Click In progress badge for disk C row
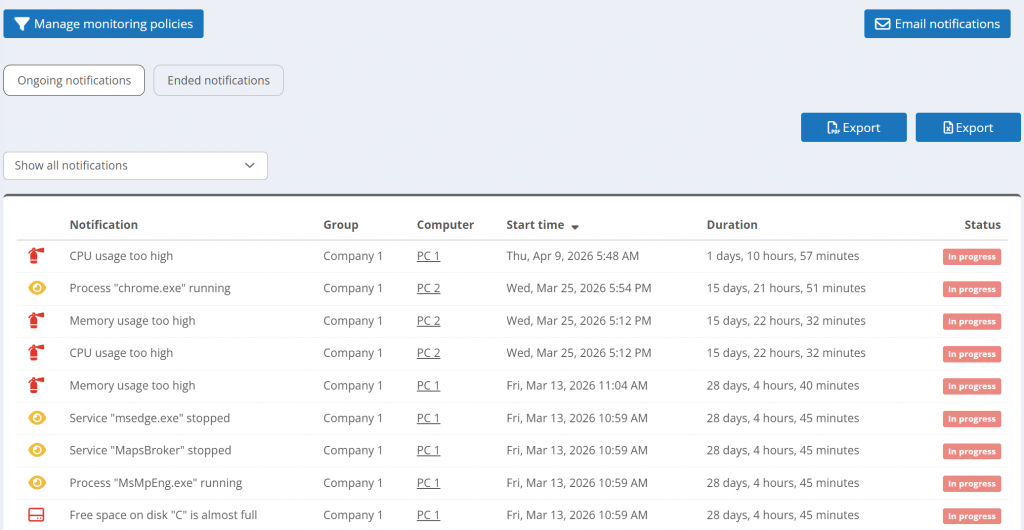 [972, 516]
